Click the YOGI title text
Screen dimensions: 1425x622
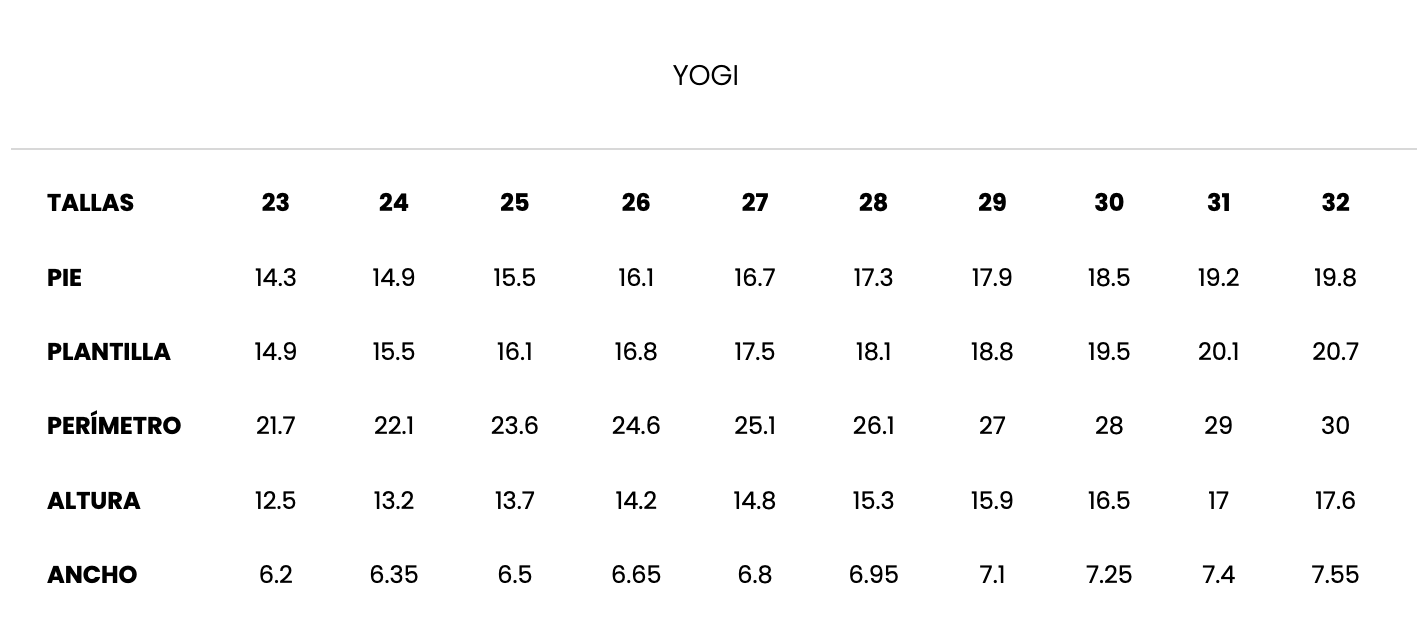click(x=705, y=76)
